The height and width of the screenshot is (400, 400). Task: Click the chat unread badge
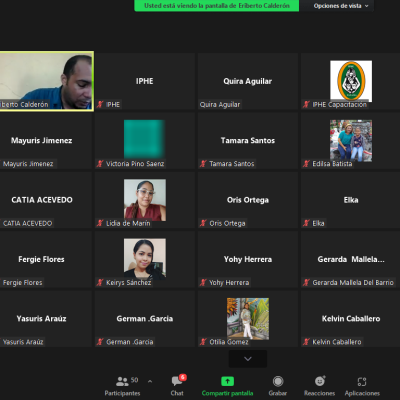coord(183,377)
